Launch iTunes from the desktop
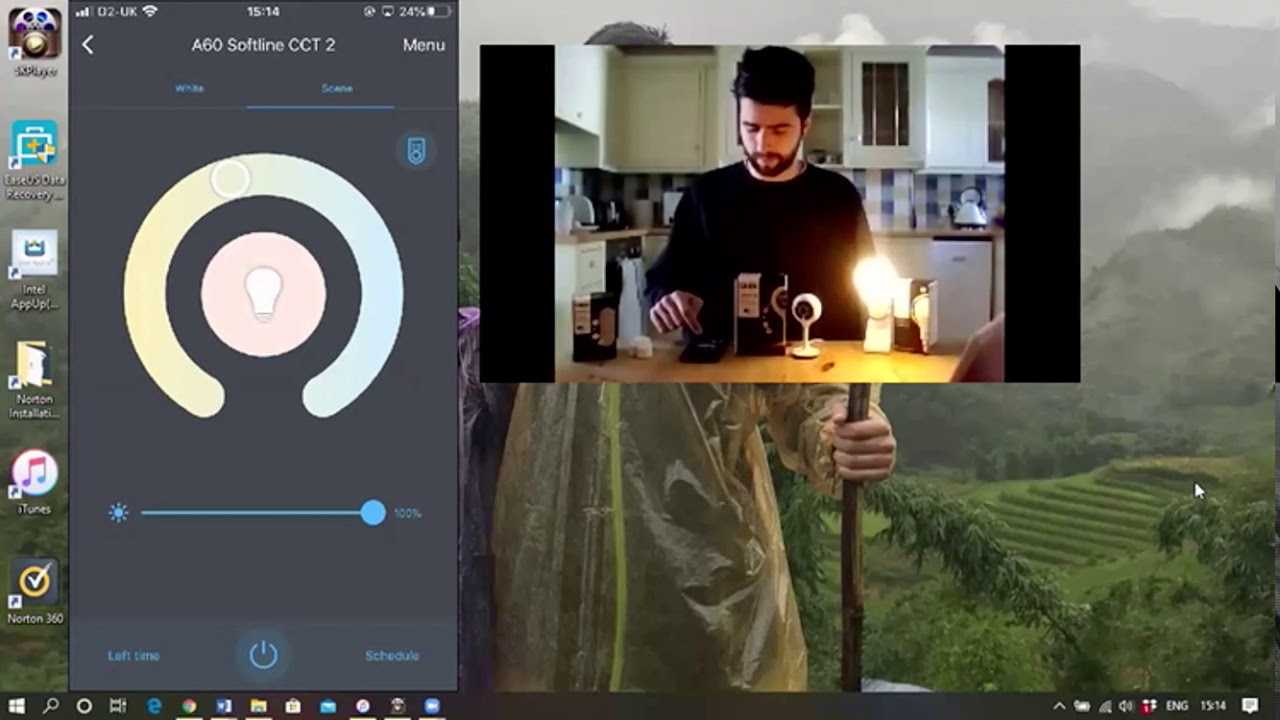Image resolution: width=1280 pixels, height=720 pixels. click(x=34, y=483)
